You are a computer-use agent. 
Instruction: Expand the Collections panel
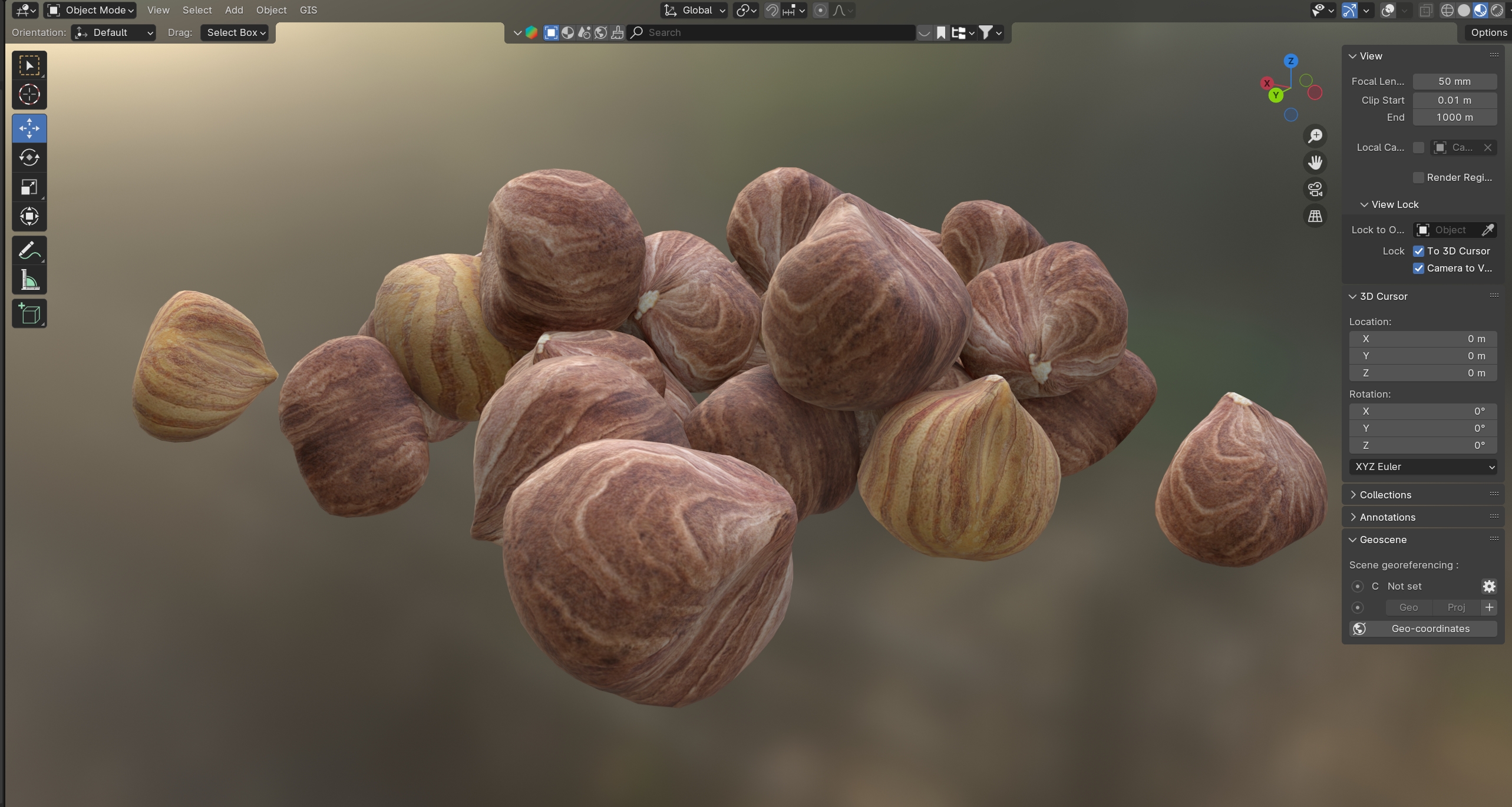tap(1385, 495)
